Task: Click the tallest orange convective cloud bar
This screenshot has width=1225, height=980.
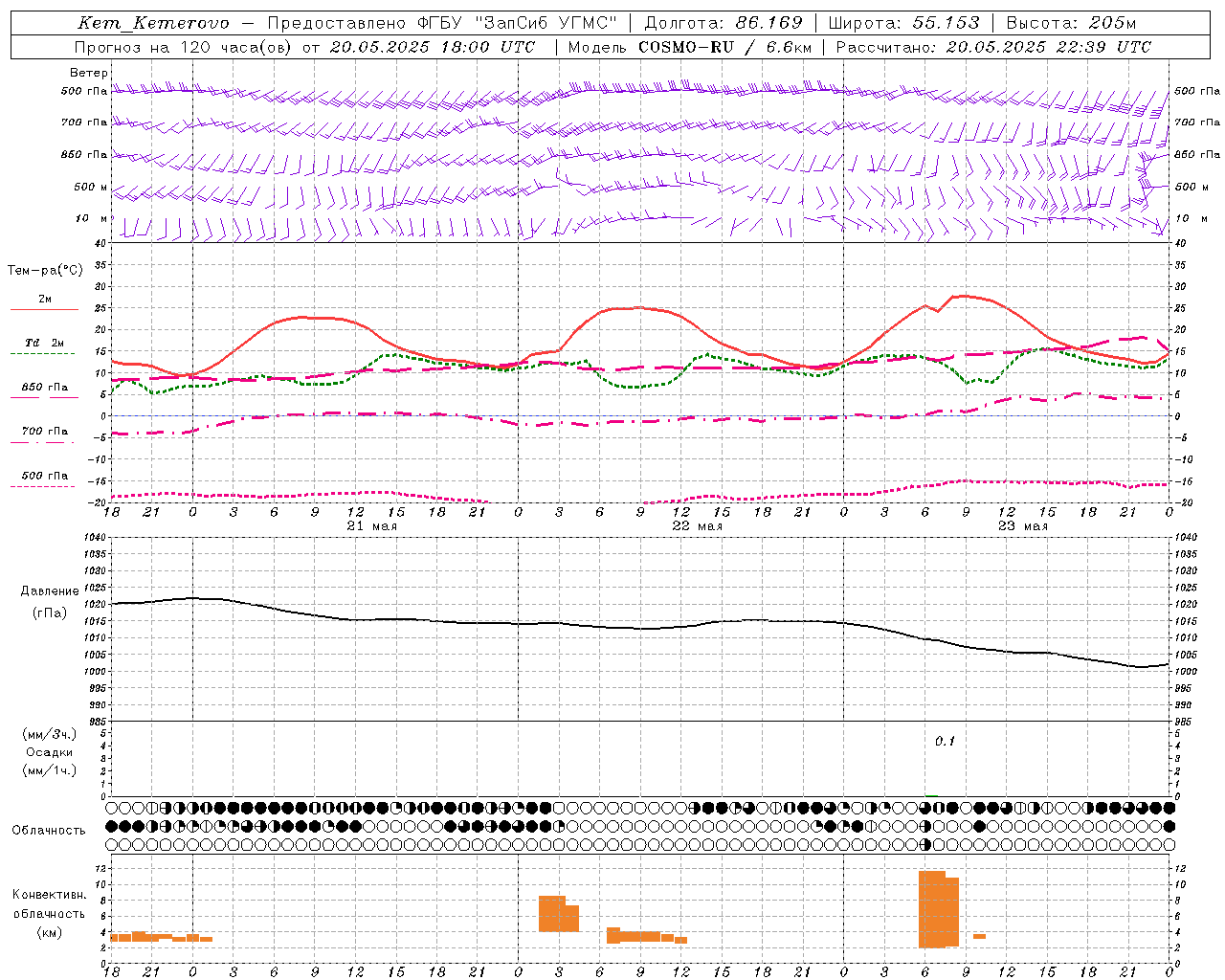Action: [x=931, y=909]
